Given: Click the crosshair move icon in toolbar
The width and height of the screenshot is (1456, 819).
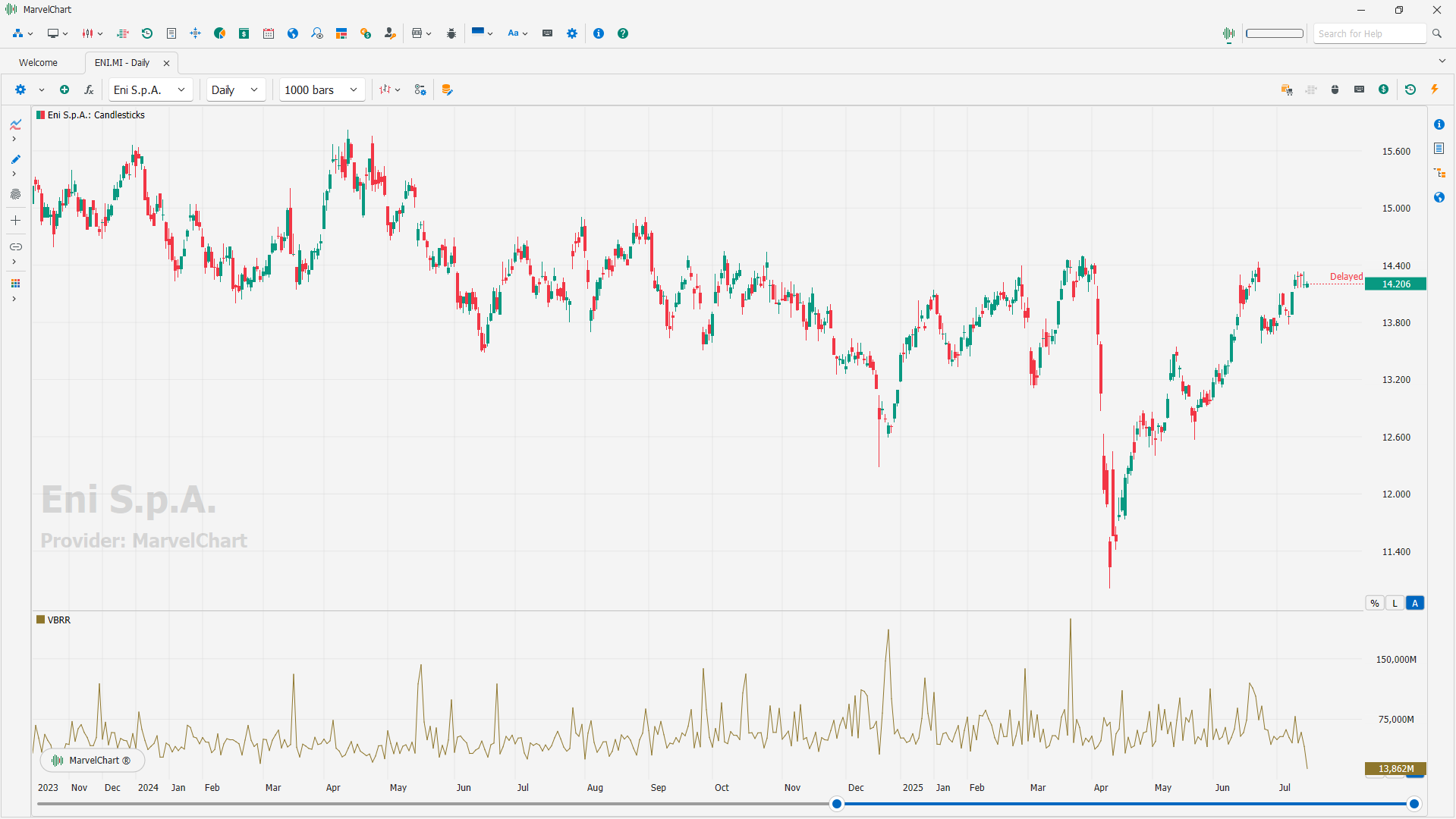Looking at the screenshot, I should click(196, 33).
